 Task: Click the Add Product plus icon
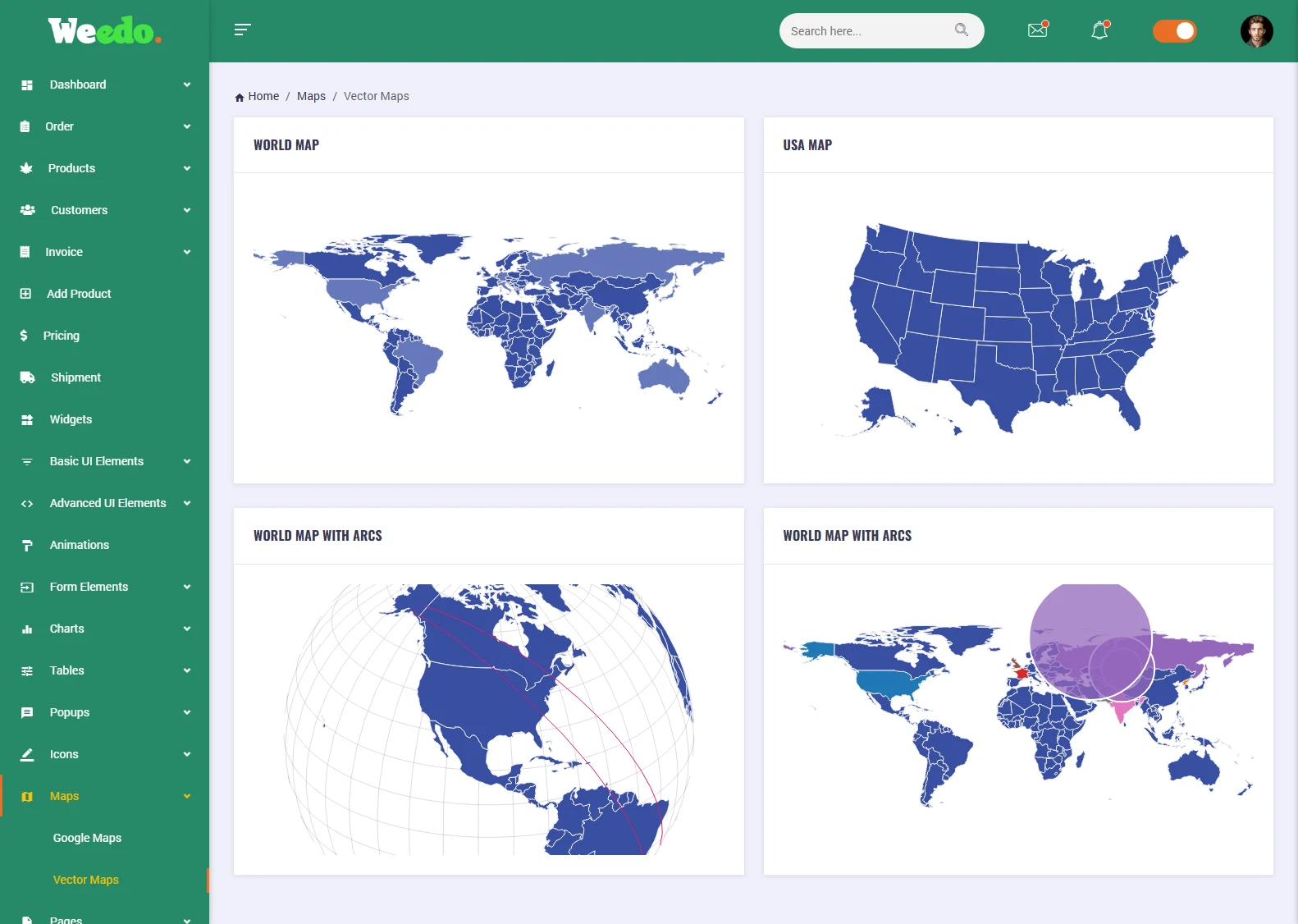tap(25, 294)
